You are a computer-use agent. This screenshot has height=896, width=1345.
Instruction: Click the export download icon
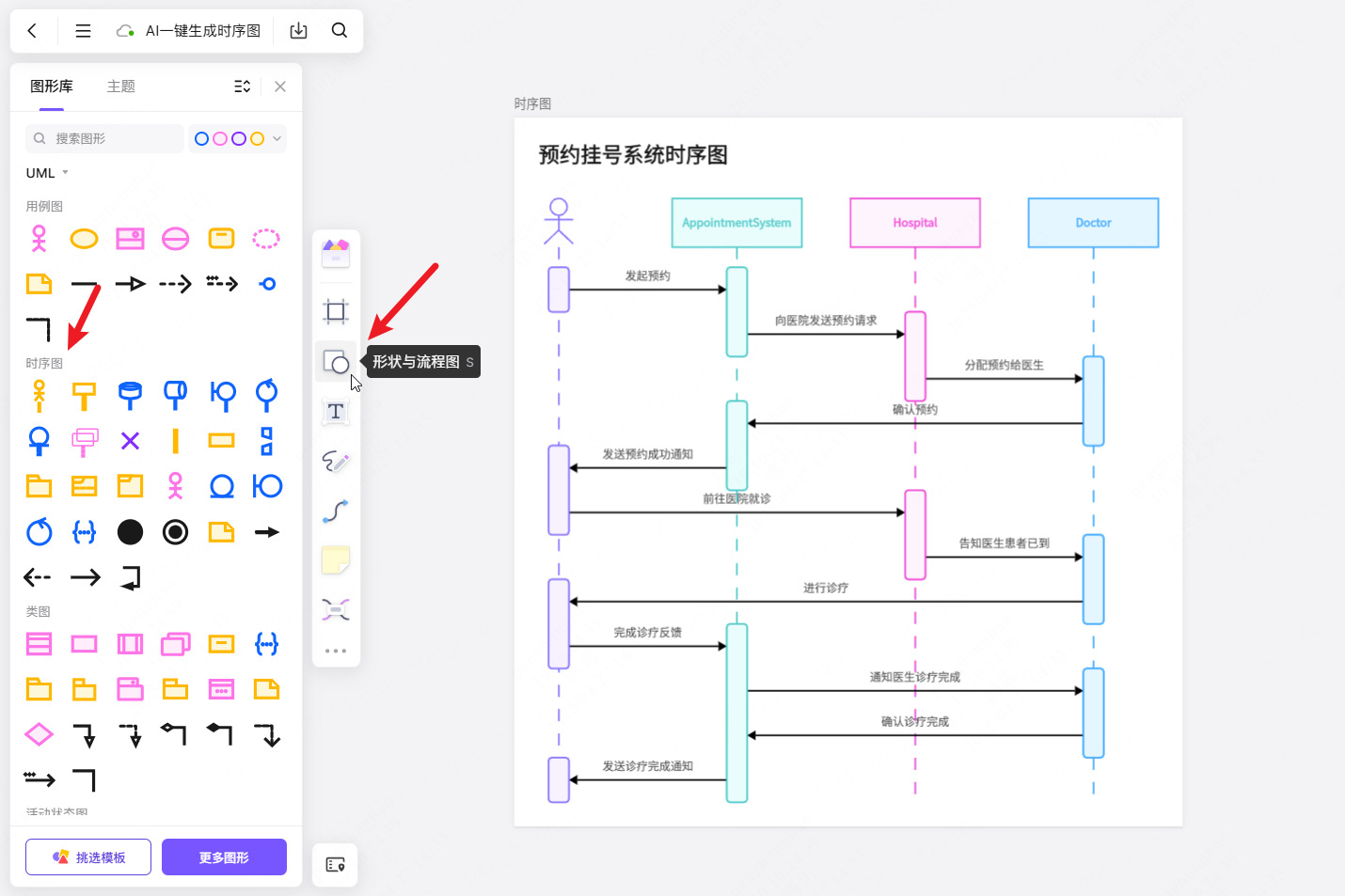(298, 31)
